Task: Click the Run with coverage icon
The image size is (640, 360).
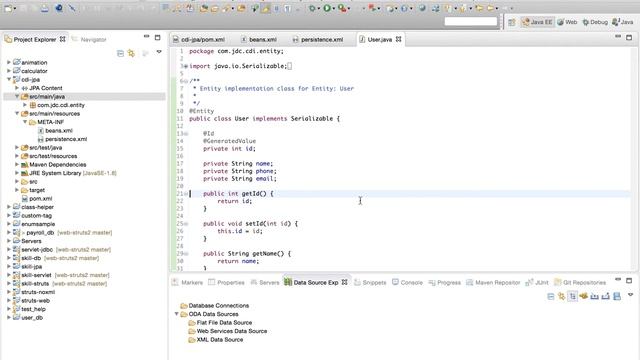Action: [x=342, y=8]
